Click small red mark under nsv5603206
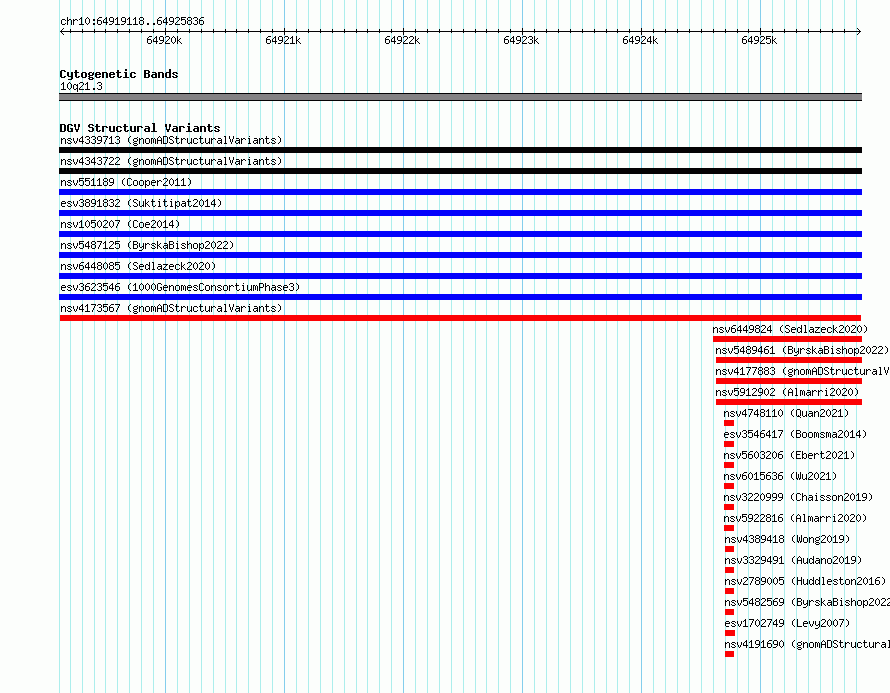This screenshot has width=890, height=693. pyautogui.click(x=729, y=465)
